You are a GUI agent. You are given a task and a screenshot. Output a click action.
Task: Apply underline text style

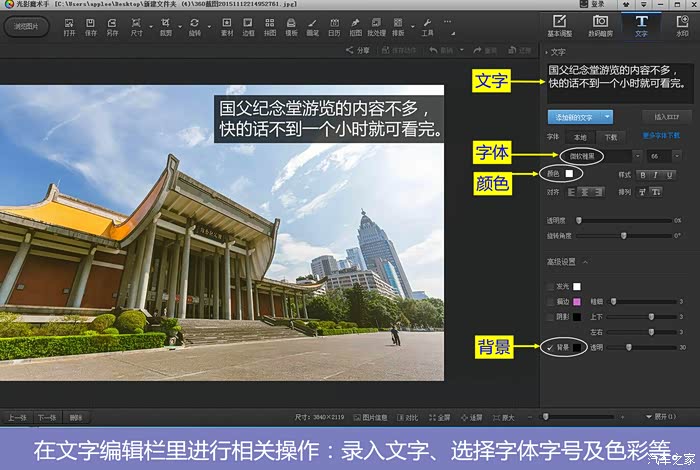click(669, 174)
